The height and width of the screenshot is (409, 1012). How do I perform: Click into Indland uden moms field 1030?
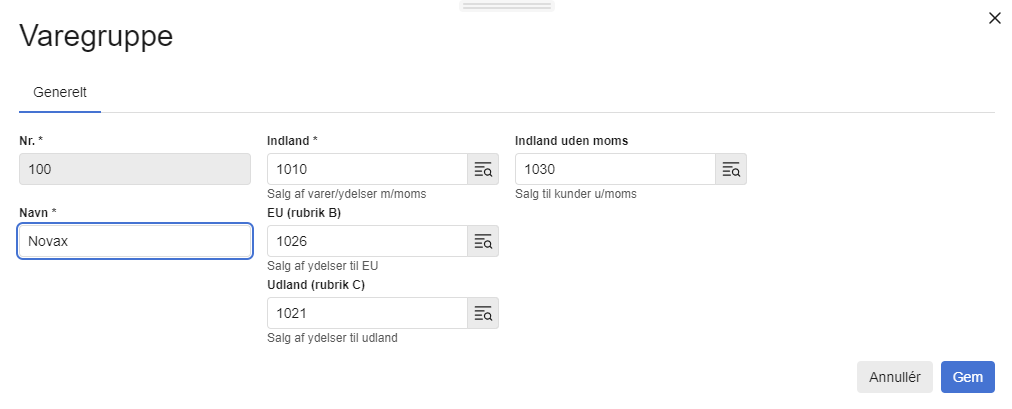coord(615,170)
